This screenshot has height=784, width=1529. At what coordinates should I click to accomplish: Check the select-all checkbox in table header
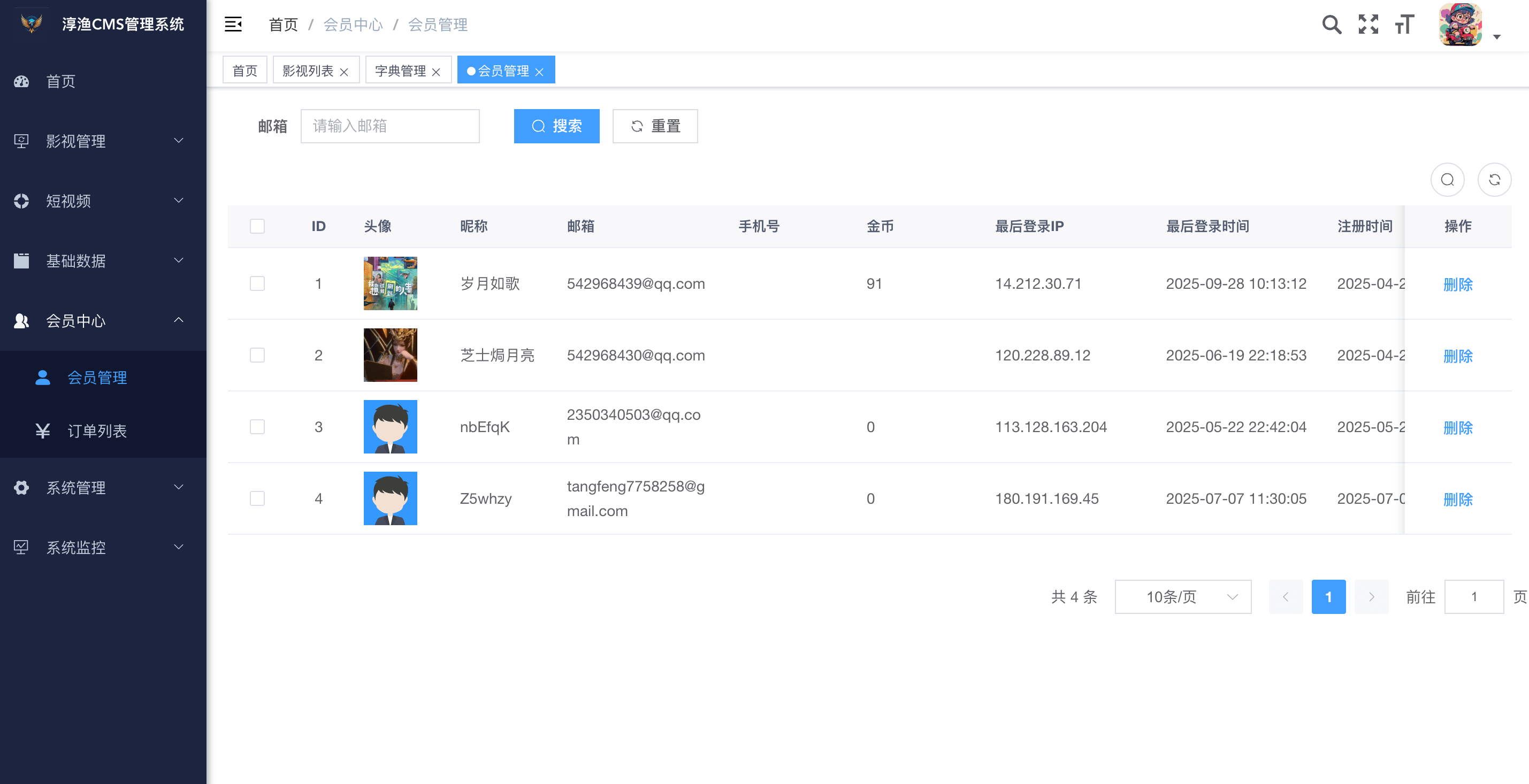point(257,226)
